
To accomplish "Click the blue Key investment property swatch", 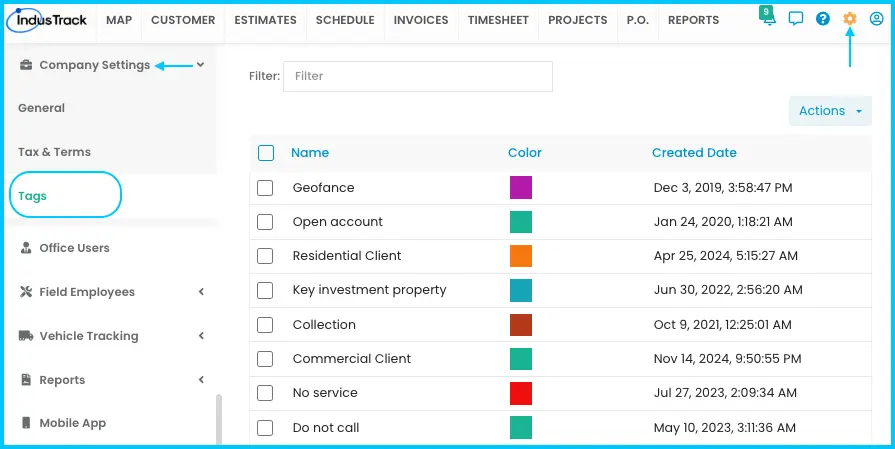I will 521,290.
